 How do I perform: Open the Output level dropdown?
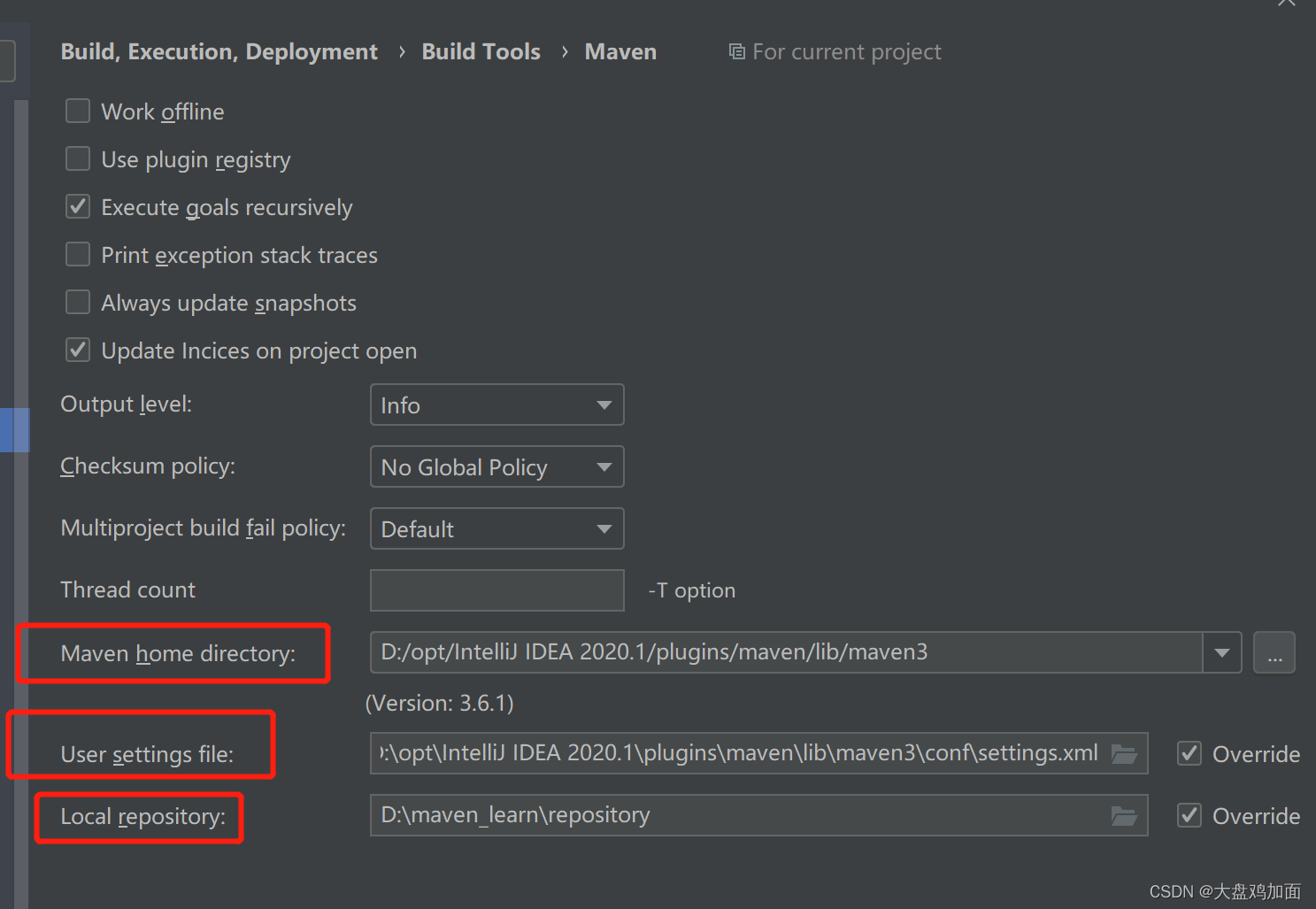pyautogui.click(x=497, y=404)
